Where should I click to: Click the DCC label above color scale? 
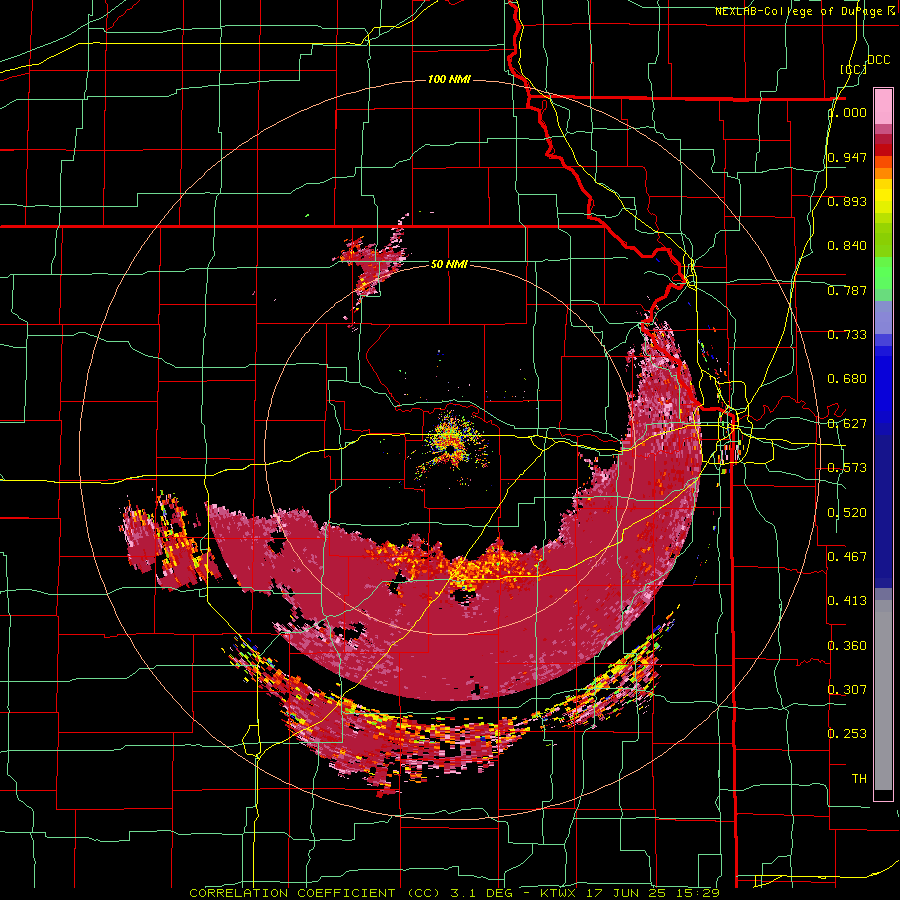[878, 60]
